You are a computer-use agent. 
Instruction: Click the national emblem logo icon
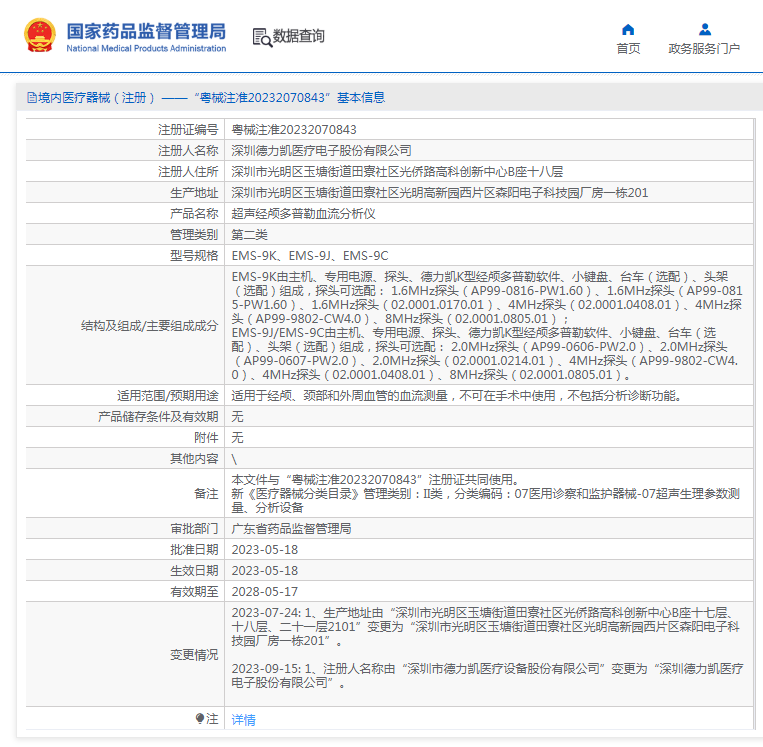click(x=40, y=35)
